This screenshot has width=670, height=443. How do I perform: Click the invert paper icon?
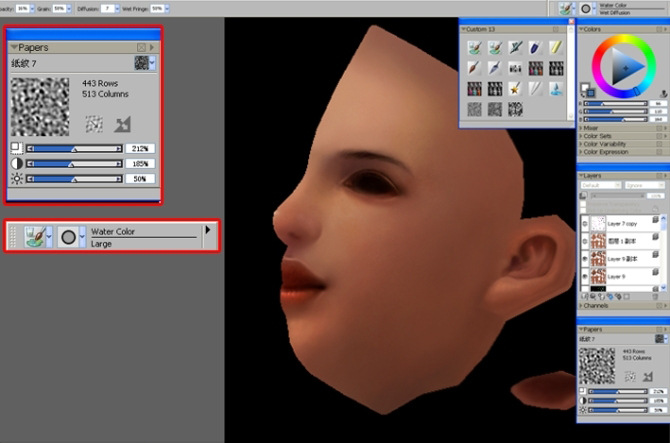[x=122, y=124]
